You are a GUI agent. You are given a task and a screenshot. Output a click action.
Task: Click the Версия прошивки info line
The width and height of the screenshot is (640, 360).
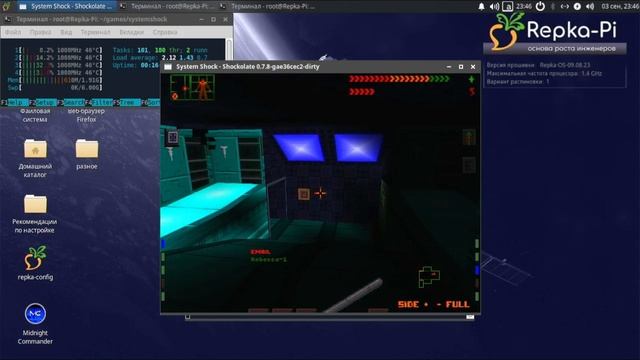click(538, 65)
